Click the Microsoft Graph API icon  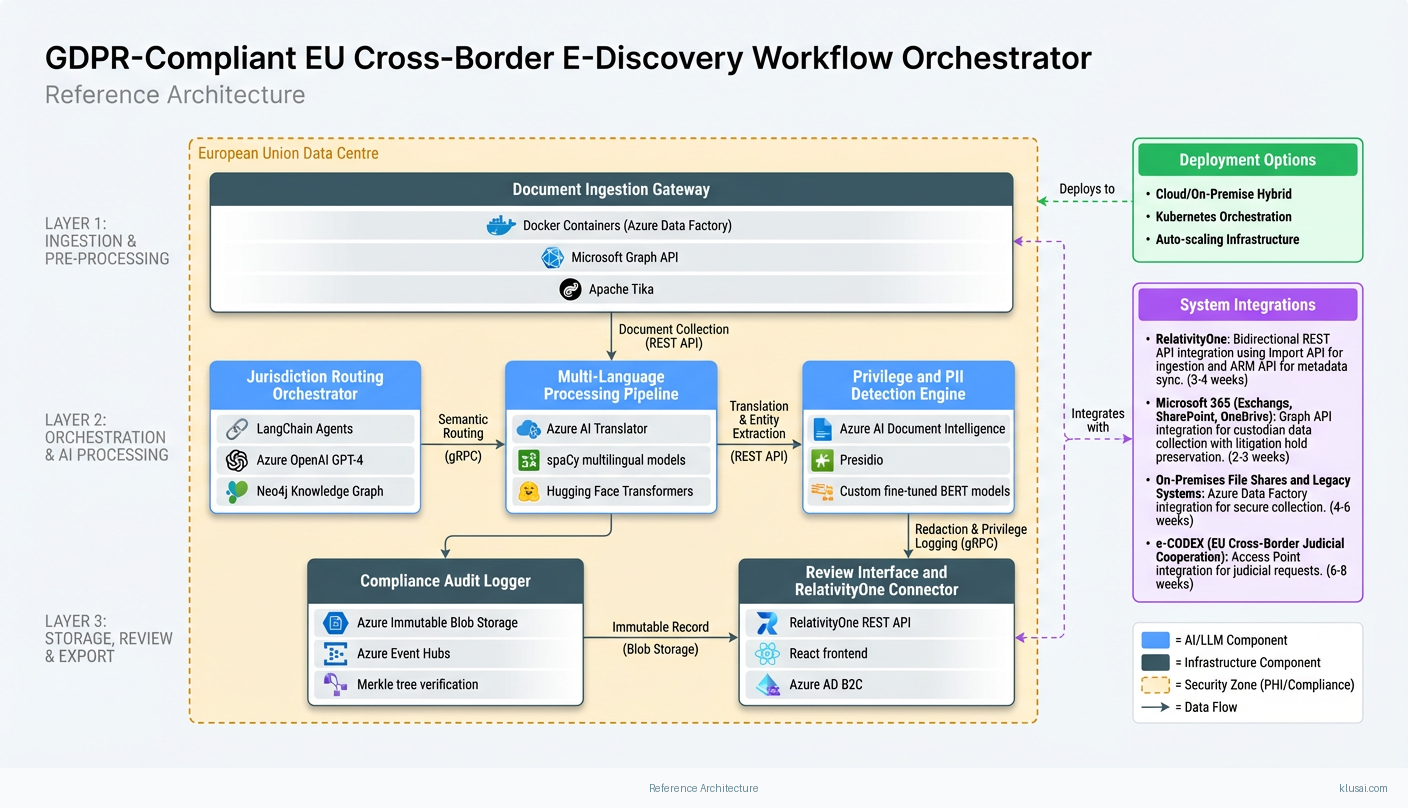[552, 258]
